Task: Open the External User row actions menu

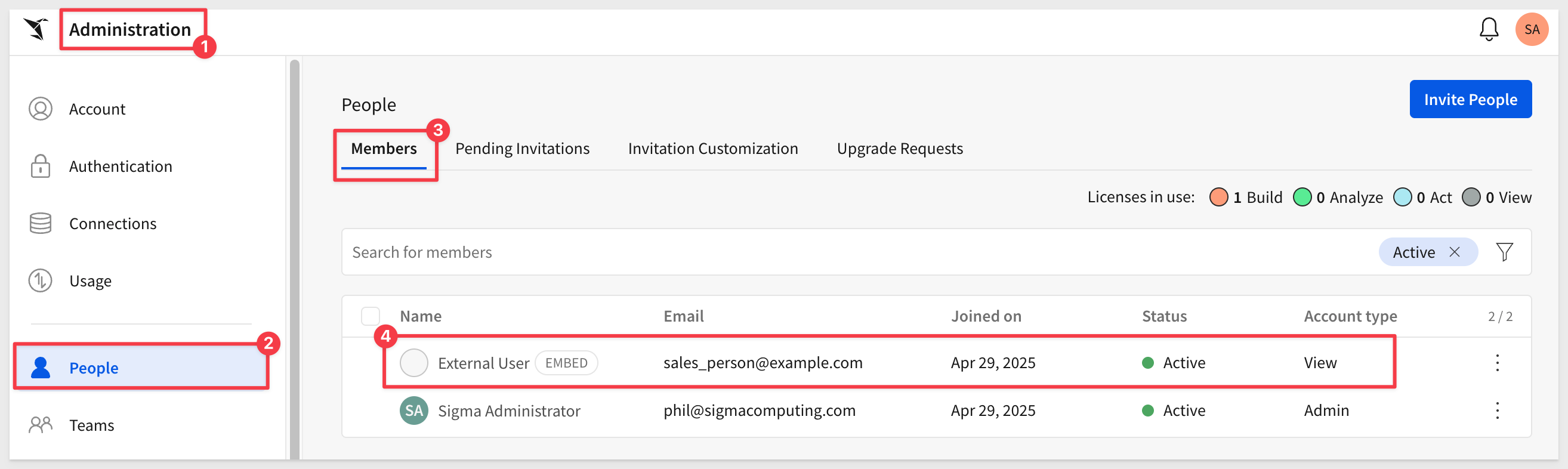Action: point(1497,363)
